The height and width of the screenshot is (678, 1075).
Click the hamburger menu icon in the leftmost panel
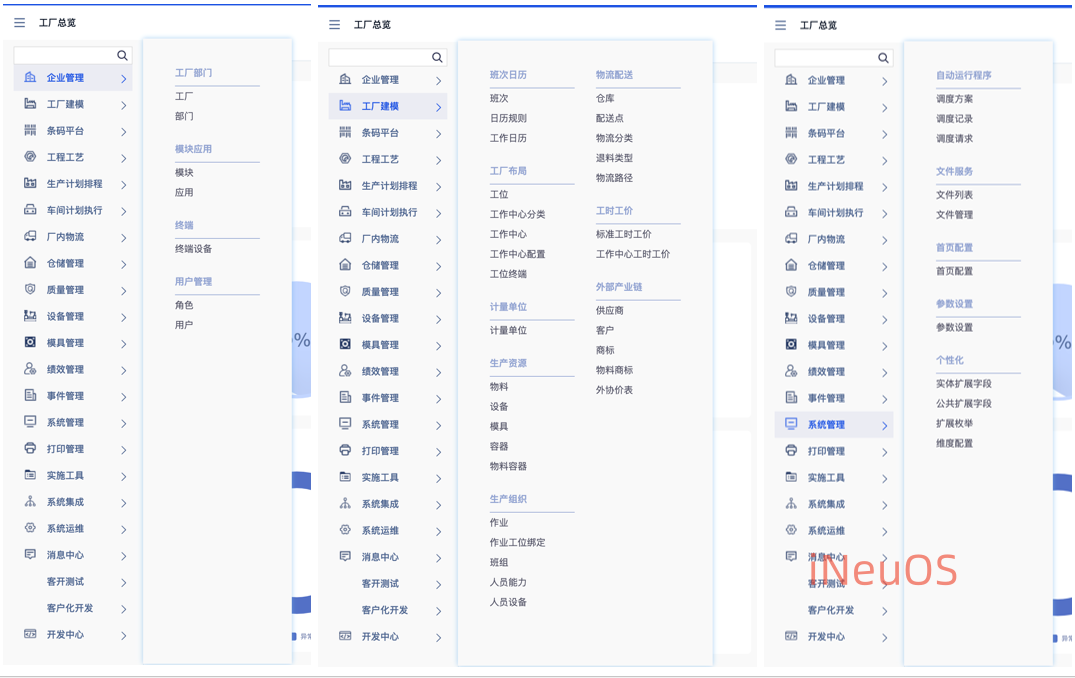[x=20, y=23]
